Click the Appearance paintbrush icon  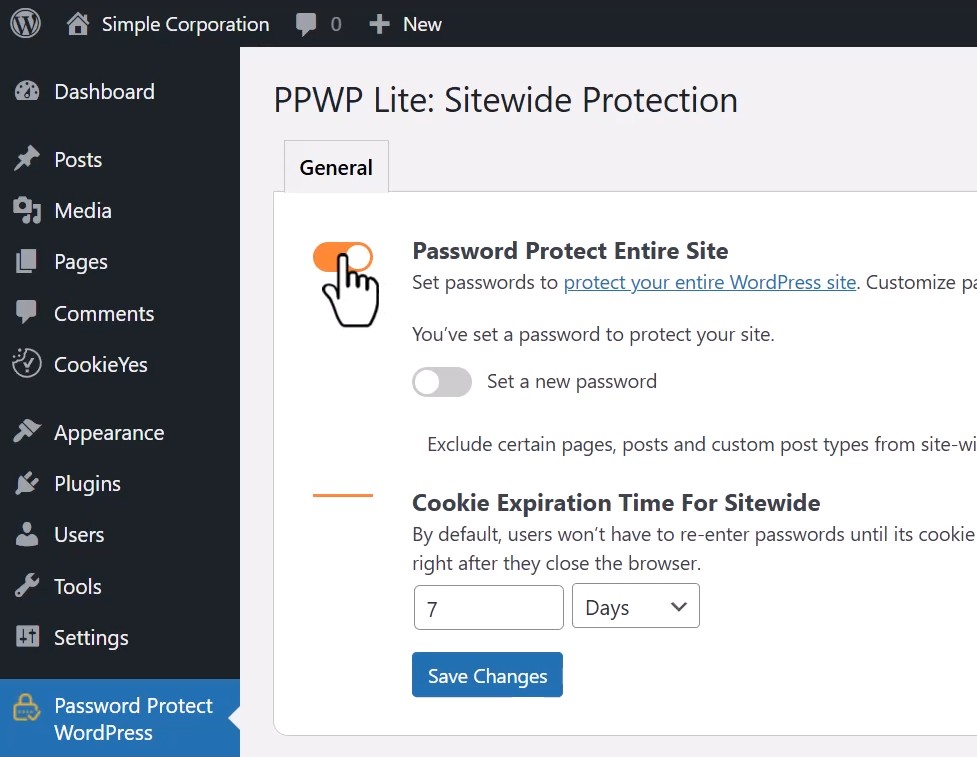coord(27,433)
